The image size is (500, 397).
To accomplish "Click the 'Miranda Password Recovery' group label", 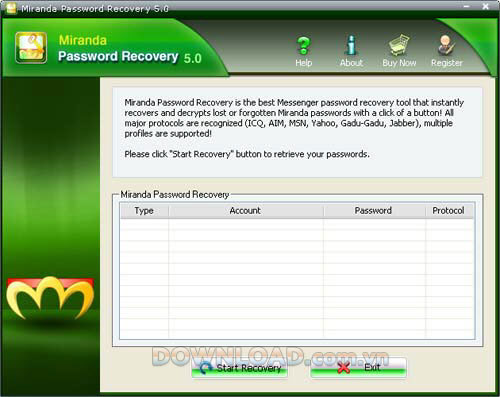I will 175,194.
